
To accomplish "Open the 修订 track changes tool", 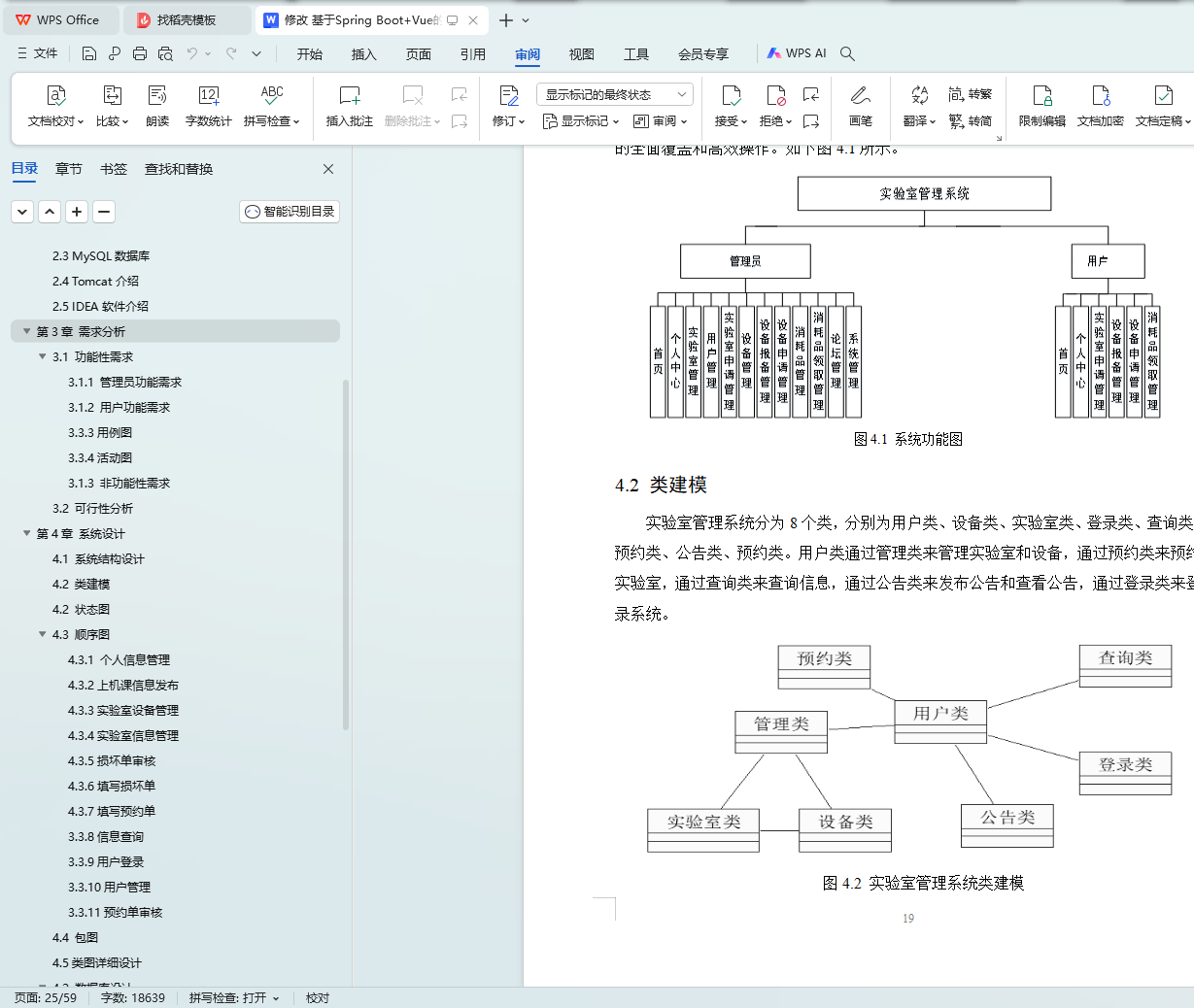I will pyautogui.click(x=508, y=107).
